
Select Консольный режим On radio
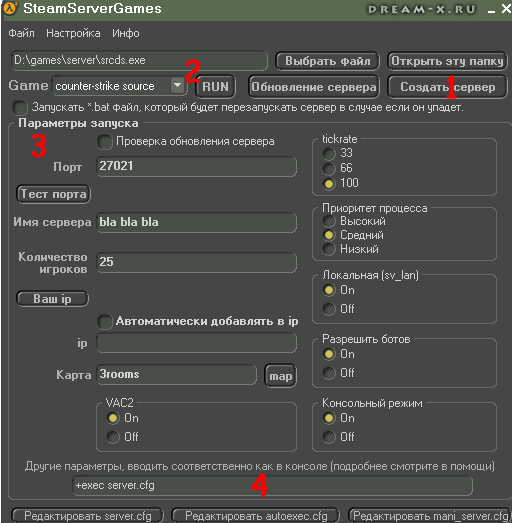[329, 418]
